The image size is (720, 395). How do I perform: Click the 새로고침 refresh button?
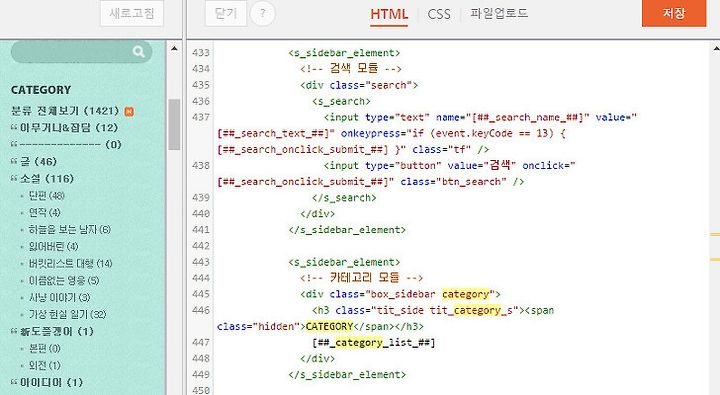[132, 13]
